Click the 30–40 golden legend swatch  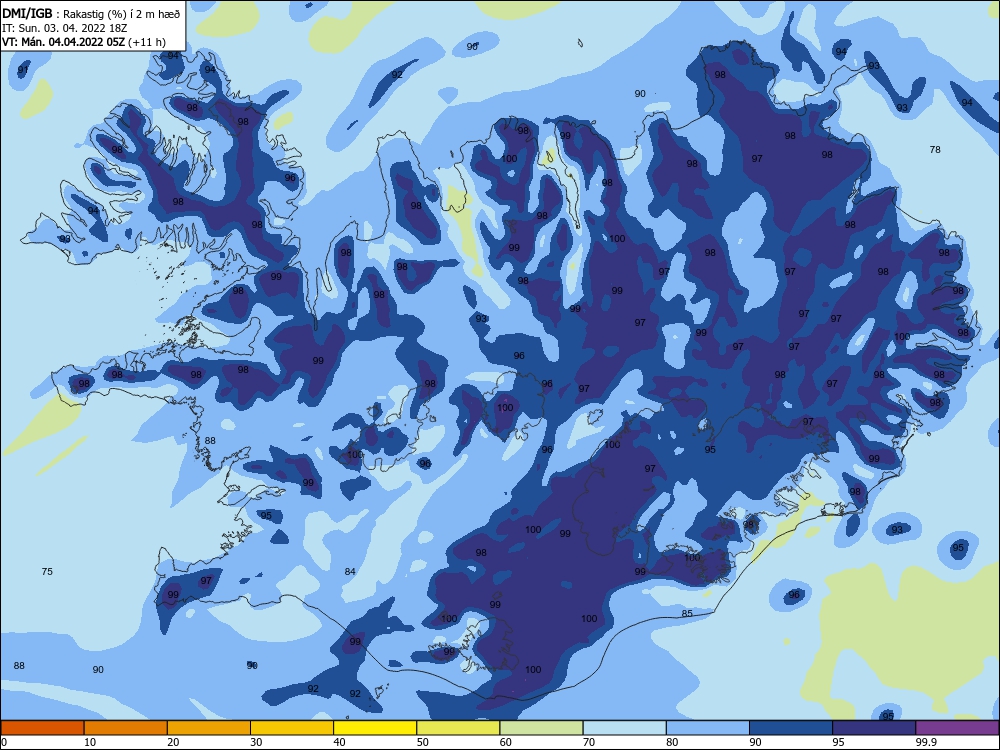tap(292, 728)
